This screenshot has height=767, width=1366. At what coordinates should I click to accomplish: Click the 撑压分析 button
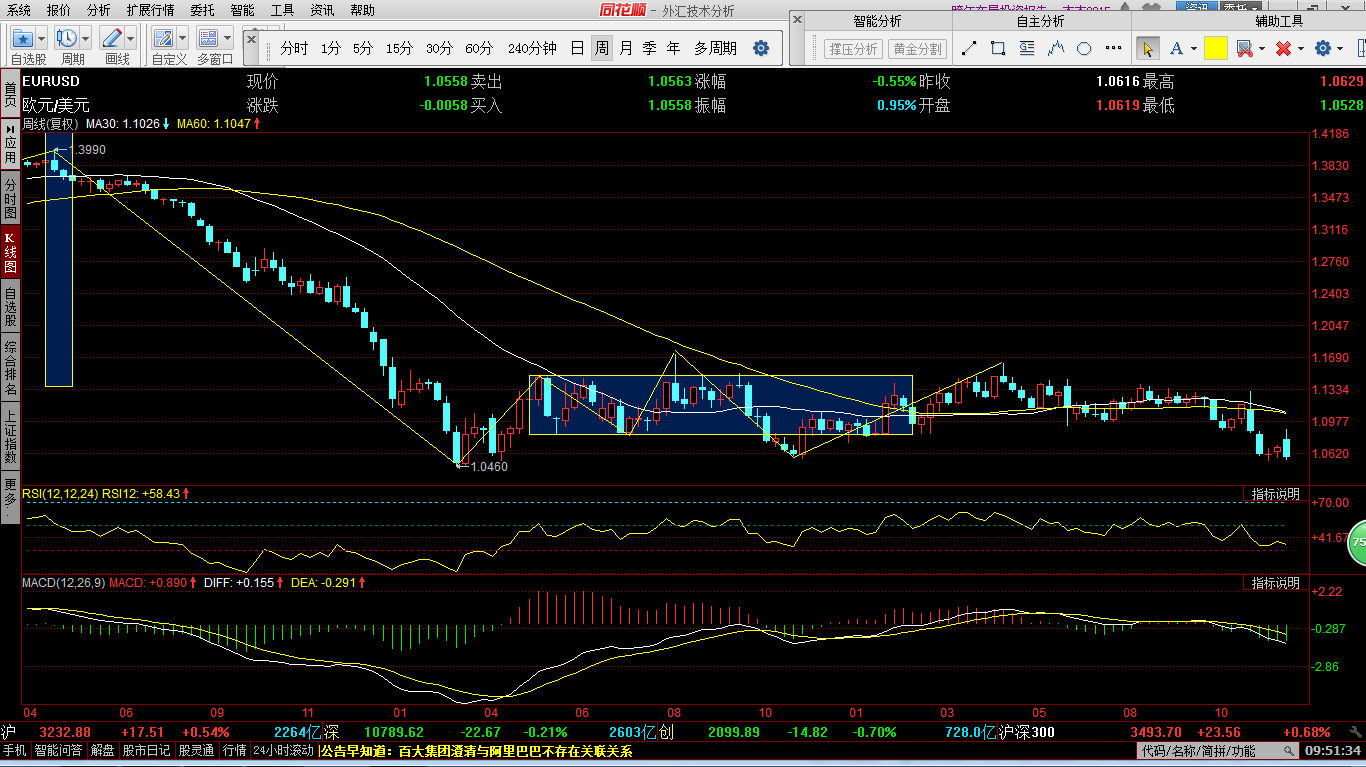853,48
